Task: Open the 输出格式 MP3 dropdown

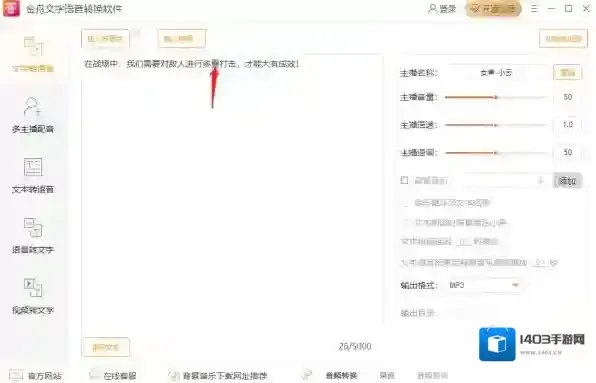Action: [x=484, y=285]
